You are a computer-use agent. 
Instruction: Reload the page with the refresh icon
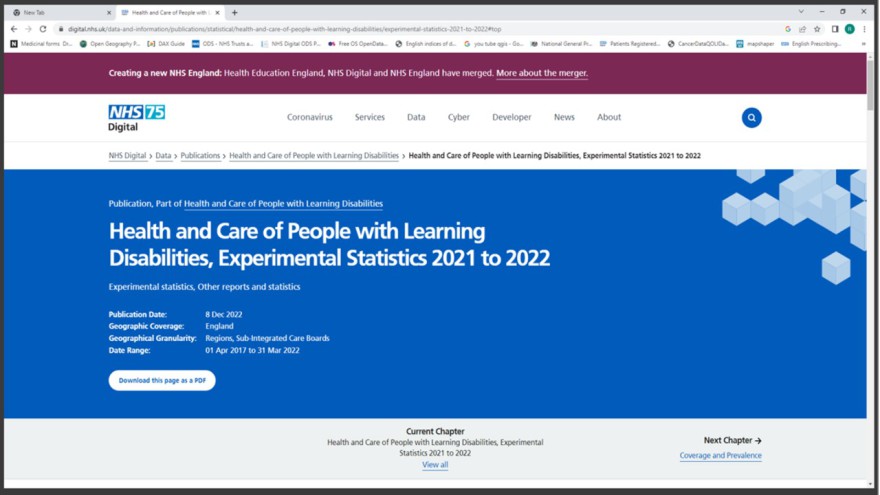point(43,29)
